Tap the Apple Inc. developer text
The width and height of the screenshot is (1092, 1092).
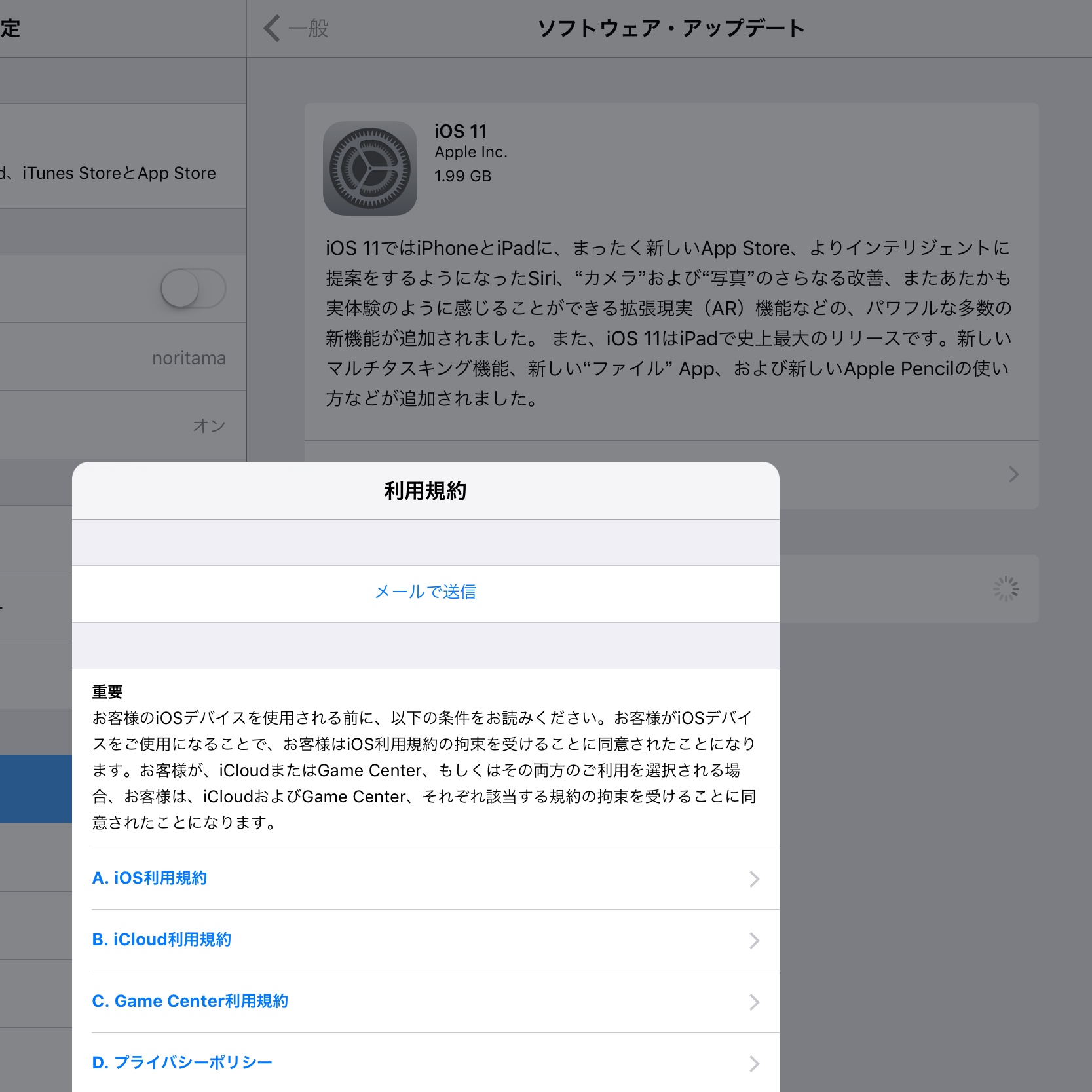coord(471,152)
